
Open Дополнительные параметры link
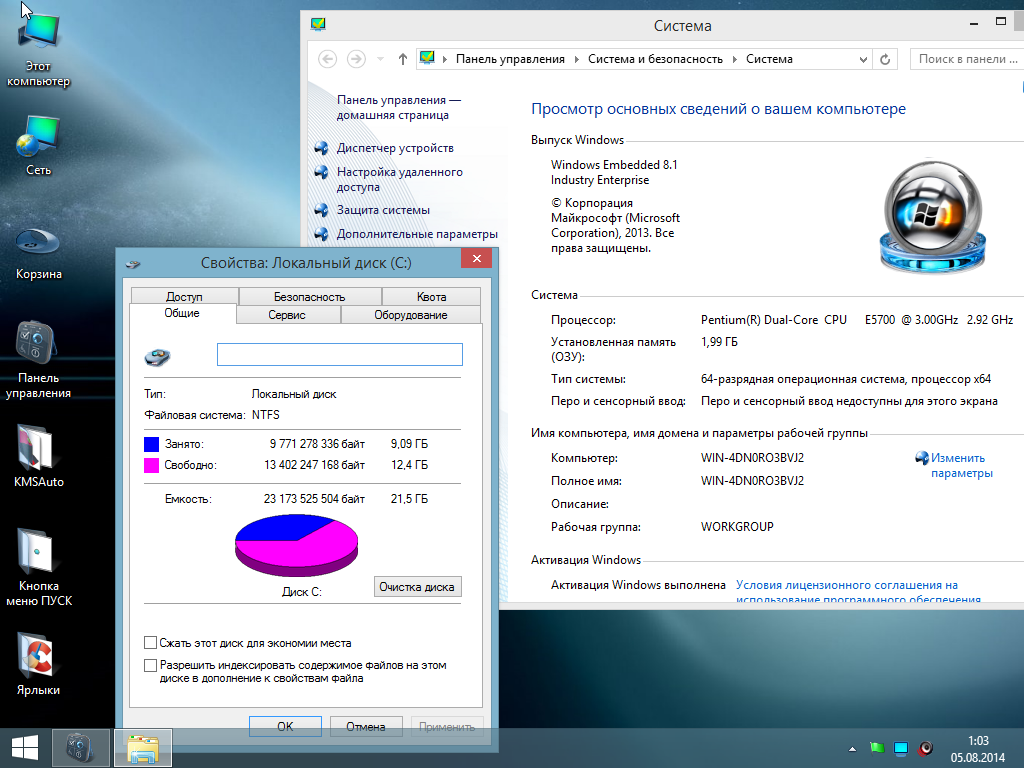tap(417, 233)
